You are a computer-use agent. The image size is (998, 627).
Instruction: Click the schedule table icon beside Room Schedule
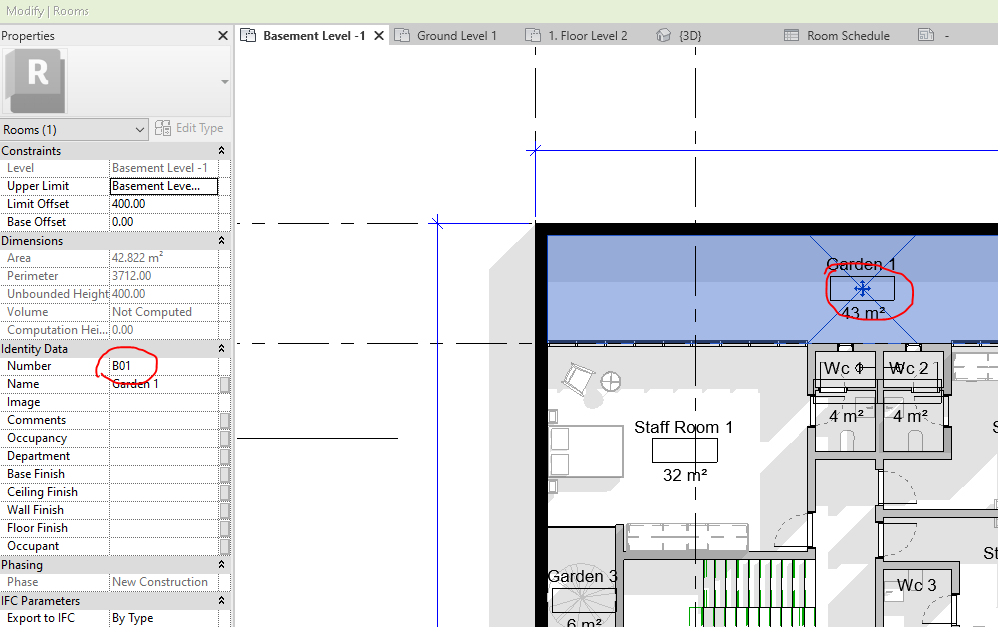[789, 34]
